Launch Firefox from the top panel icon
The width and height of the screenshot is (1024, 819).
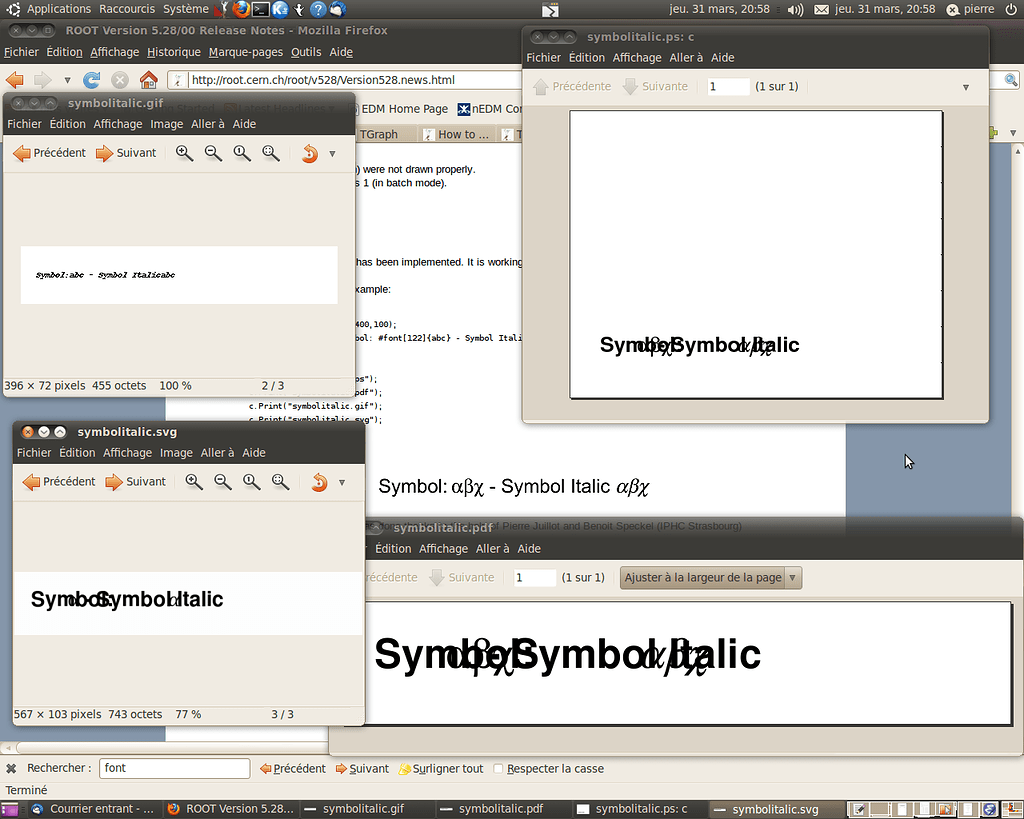click(241, 10)
